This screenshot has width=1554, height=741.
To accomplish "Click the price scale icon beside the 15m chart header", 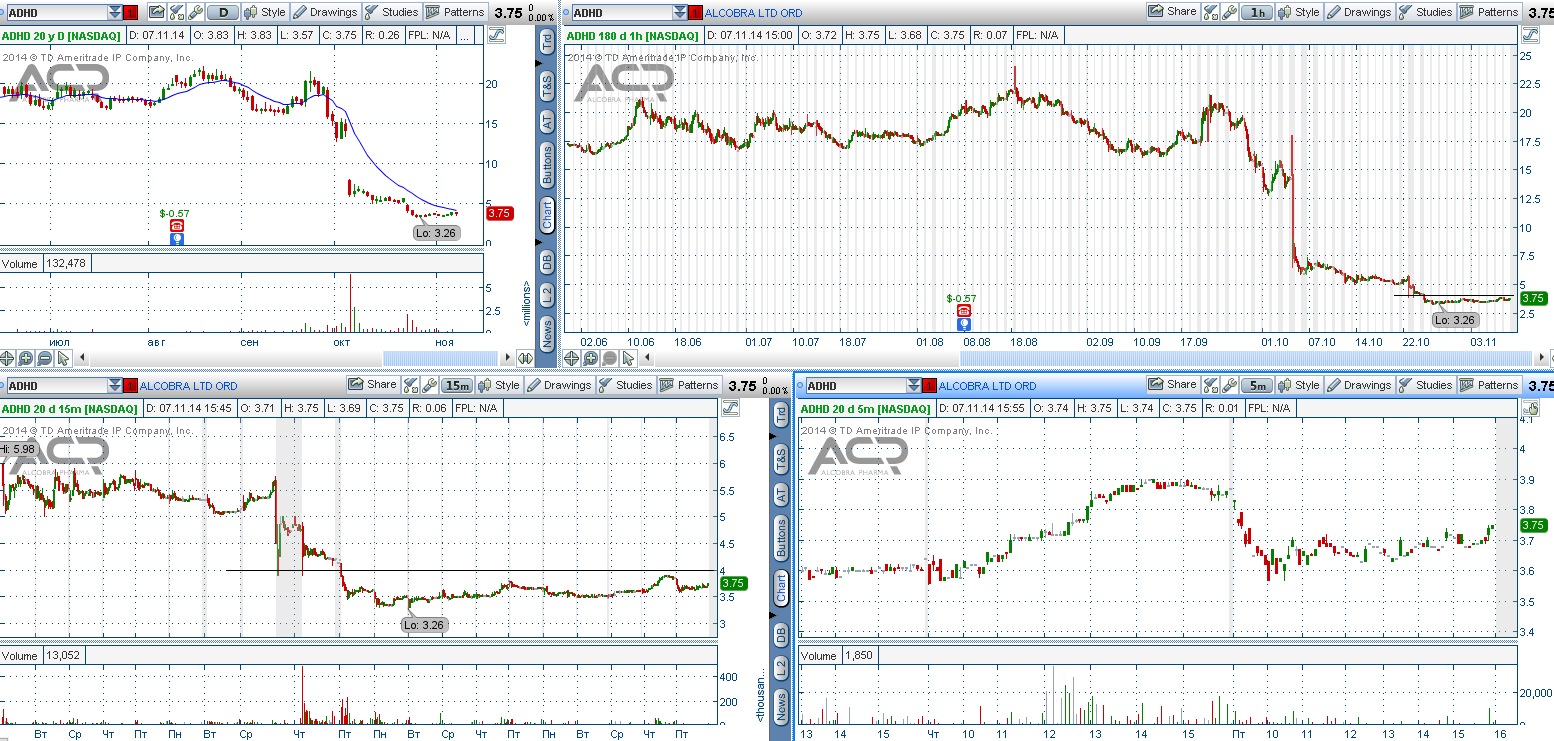I will 729,408.
